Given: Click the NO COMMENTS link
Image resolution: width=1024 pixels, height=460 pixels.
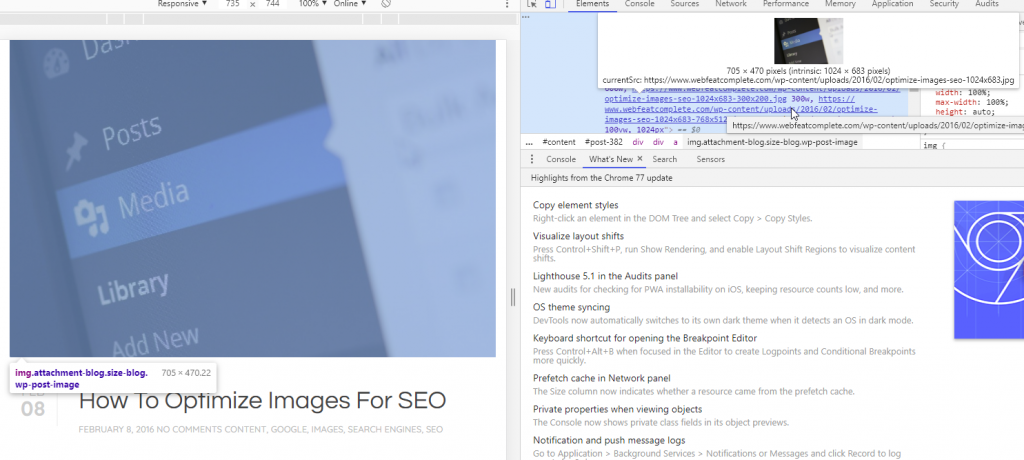Looking at the screenshot, I should 185,429.
